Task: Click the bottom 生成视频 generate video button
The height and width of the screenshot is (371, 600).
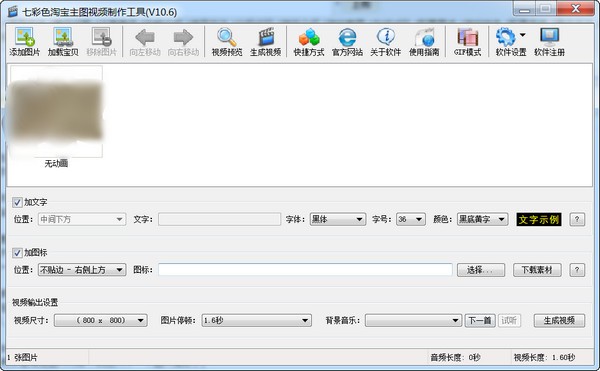Action: 559,320
